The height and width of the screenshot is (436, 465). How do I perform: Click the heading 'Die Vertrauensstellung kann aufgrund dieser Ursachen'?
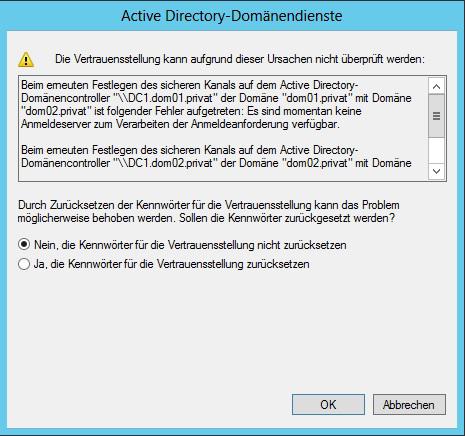(x=240, y=59)
